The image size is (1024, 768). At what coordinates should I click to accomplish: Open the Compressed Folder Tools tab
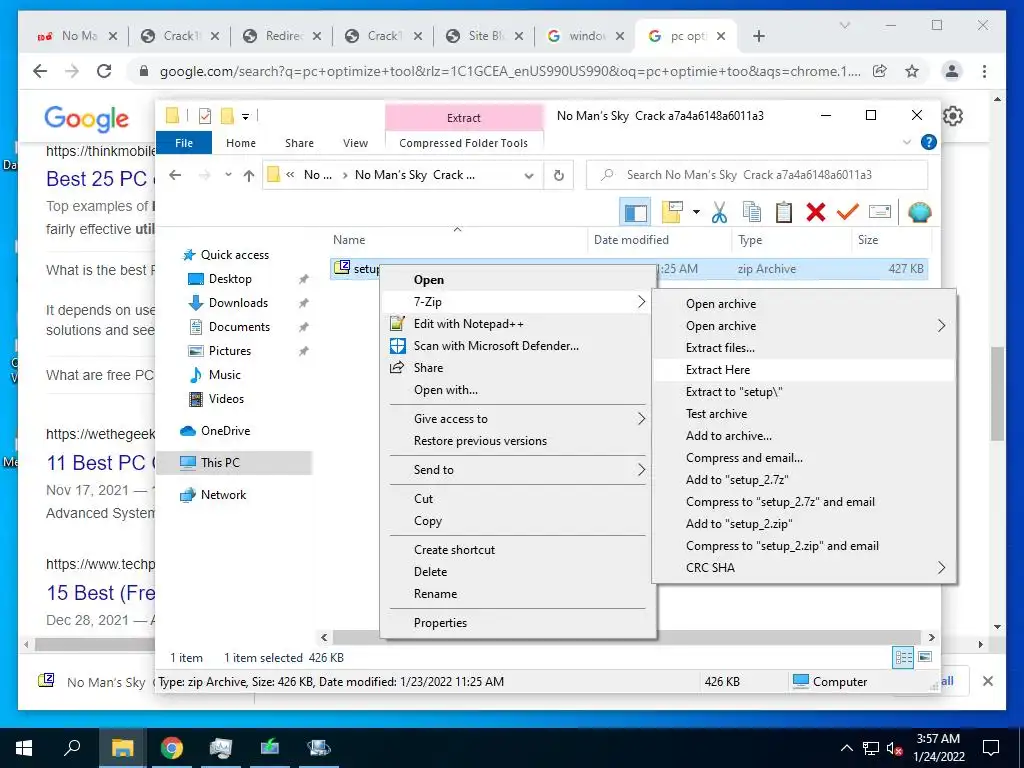pyautogui.click(x=464, y=142)
